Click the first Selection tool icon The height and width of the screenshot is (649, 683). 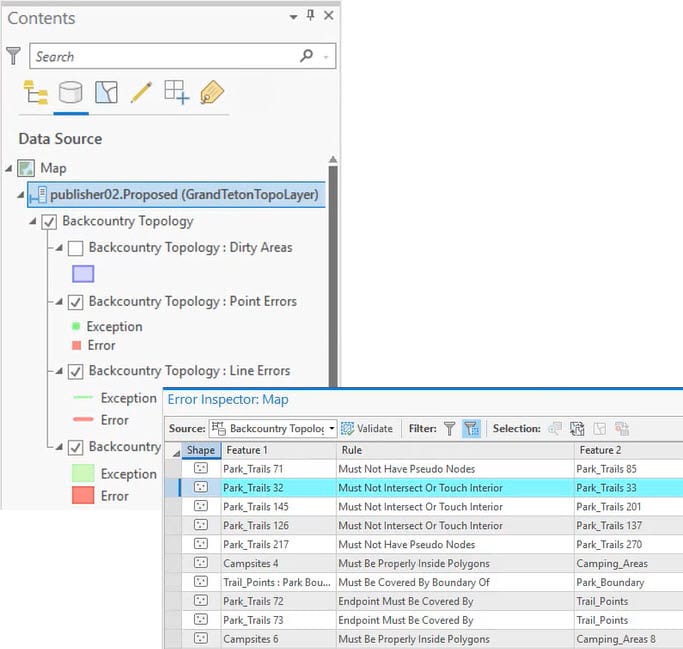point(555,429)
